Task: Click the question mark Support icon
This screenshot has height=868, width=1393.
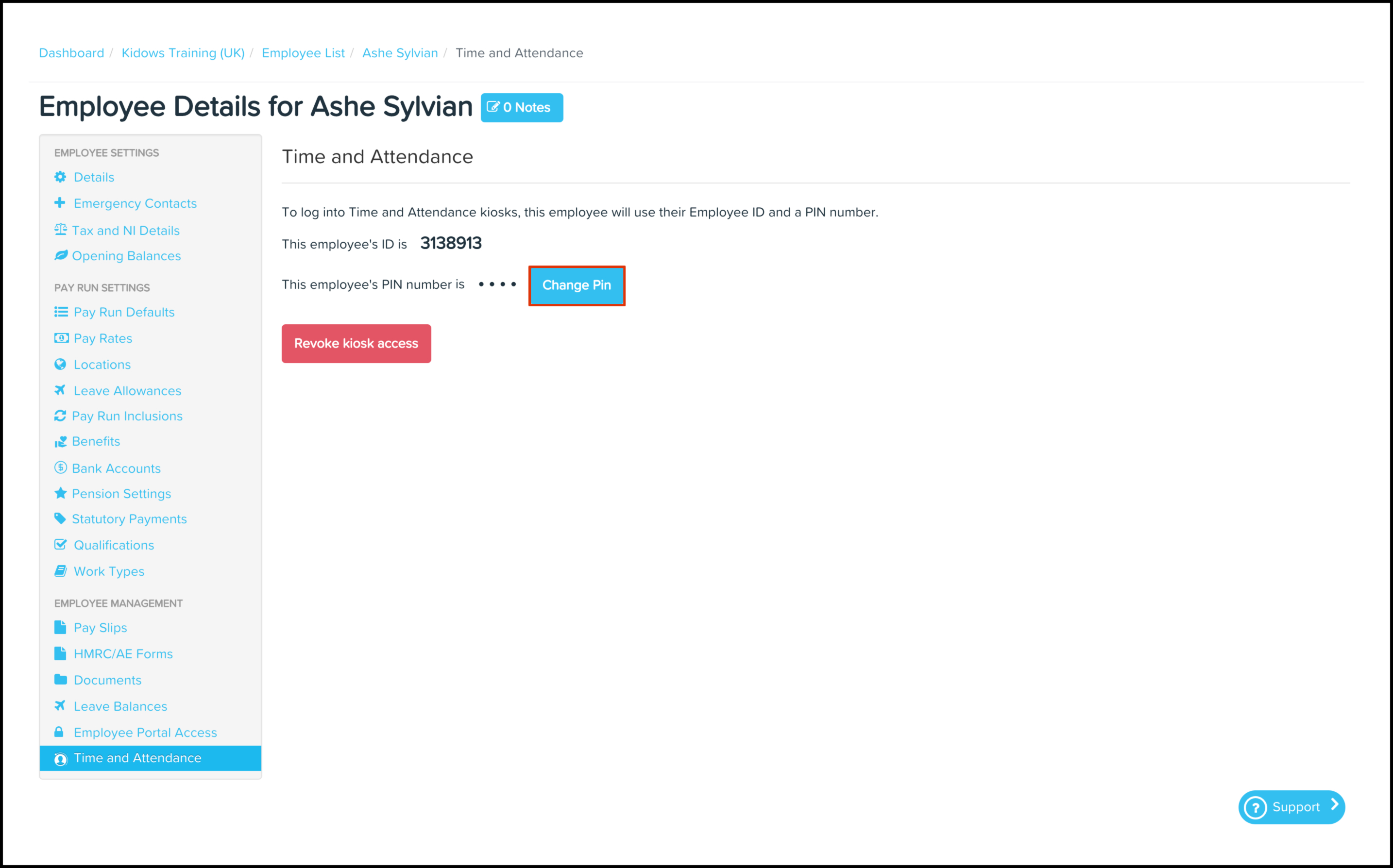Action: (1256, 807)
